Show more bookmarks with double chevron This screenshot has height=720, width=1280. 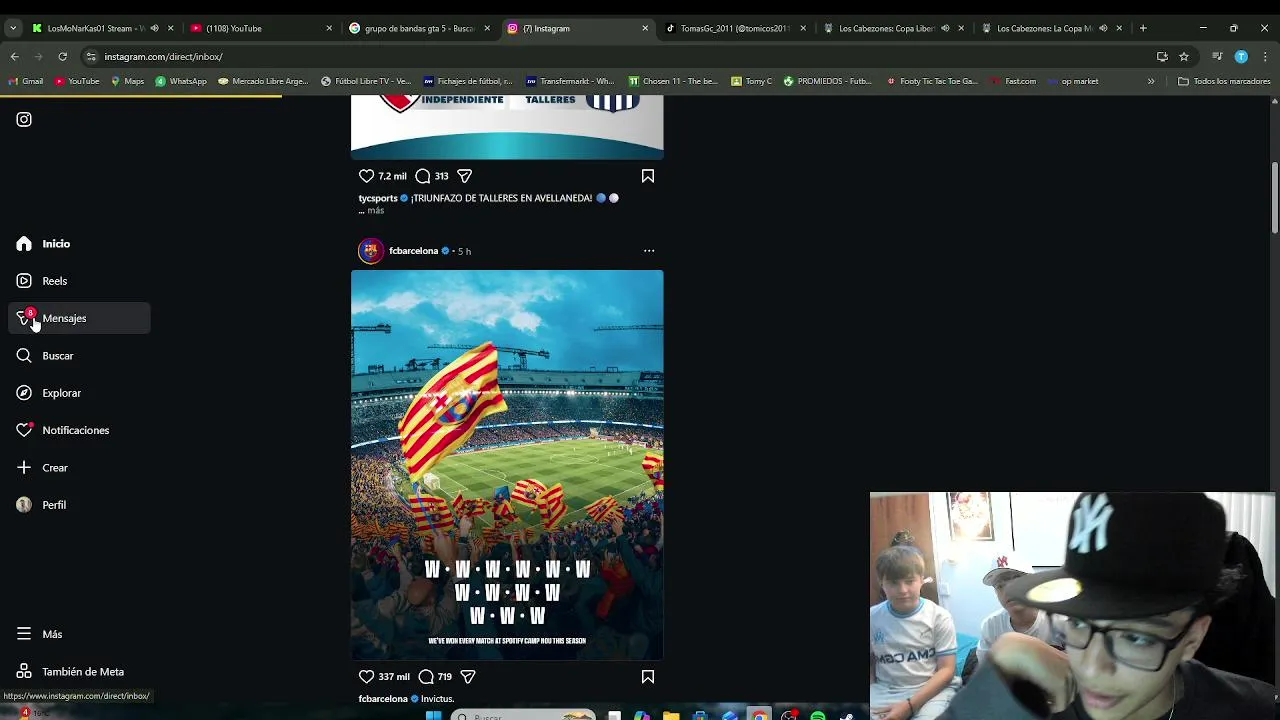point(1151,81)
